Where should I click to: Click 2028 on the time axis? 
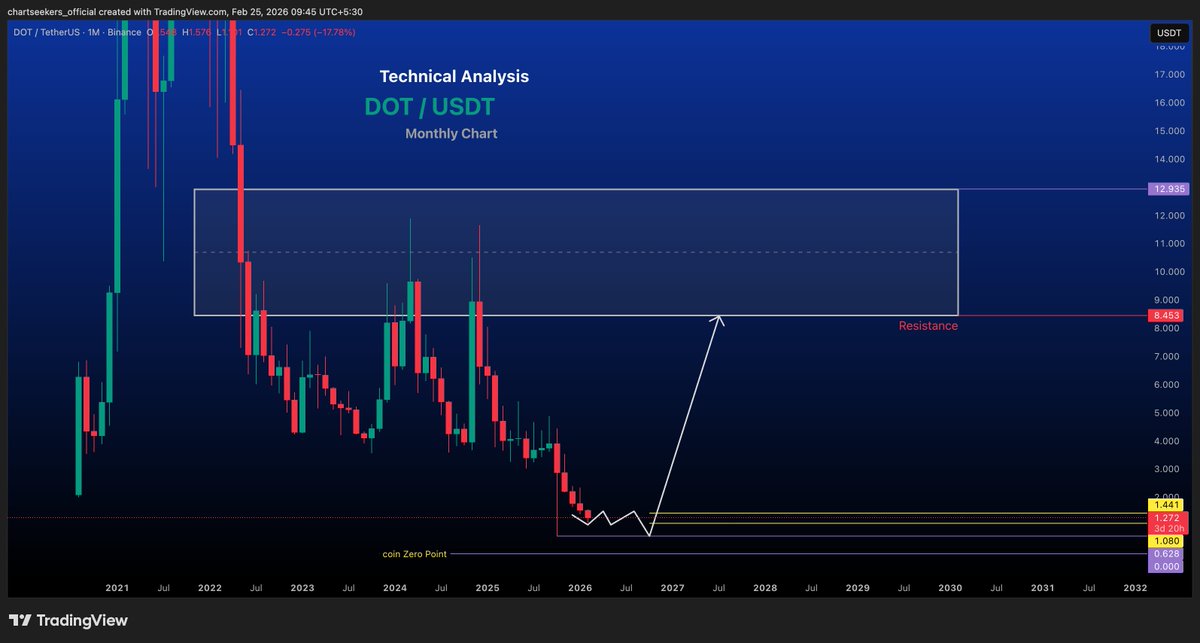click(x=764, y=589)
